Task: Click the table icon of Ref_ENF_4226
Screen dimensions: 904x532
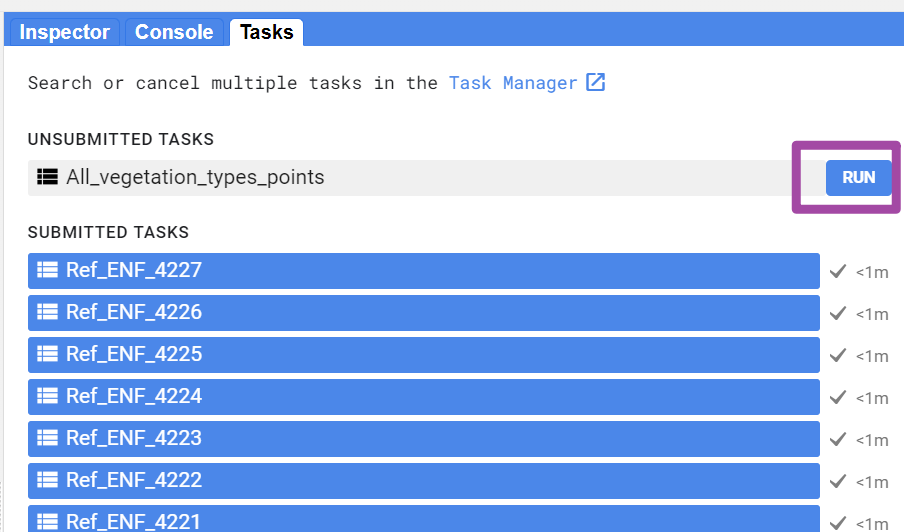Action: (x=47, y=312)
